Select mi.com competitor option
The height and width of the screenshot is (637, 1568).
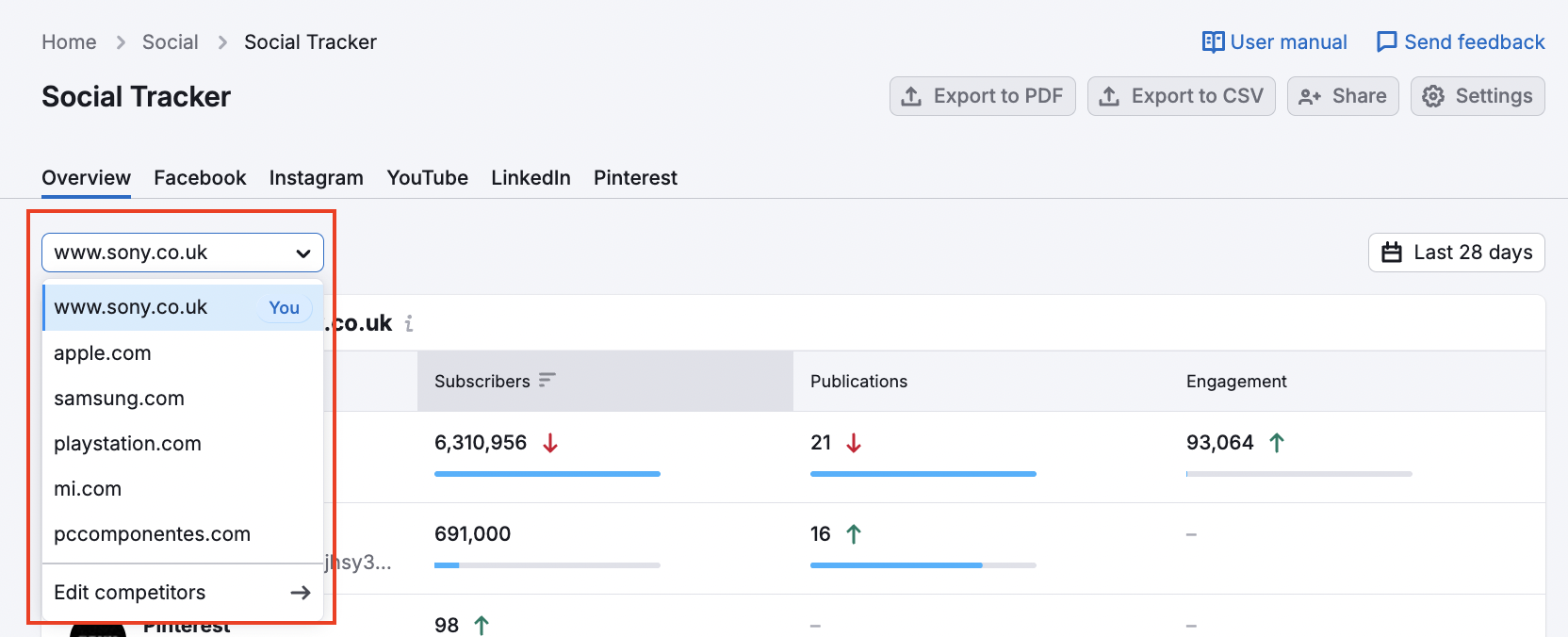[88, 489]
